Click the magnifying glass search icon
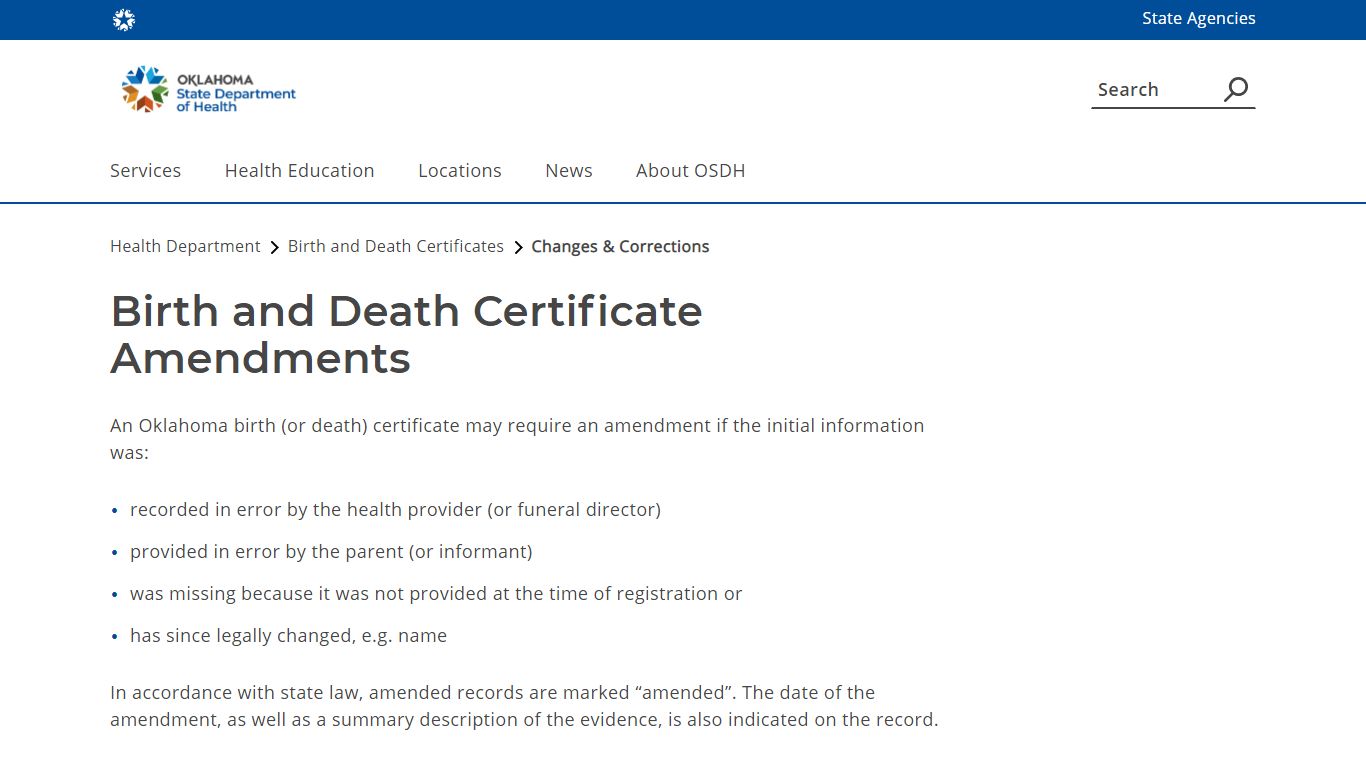Image resolution: width=1366 pixels, height=768 pixels. (x=1236, y=89)
